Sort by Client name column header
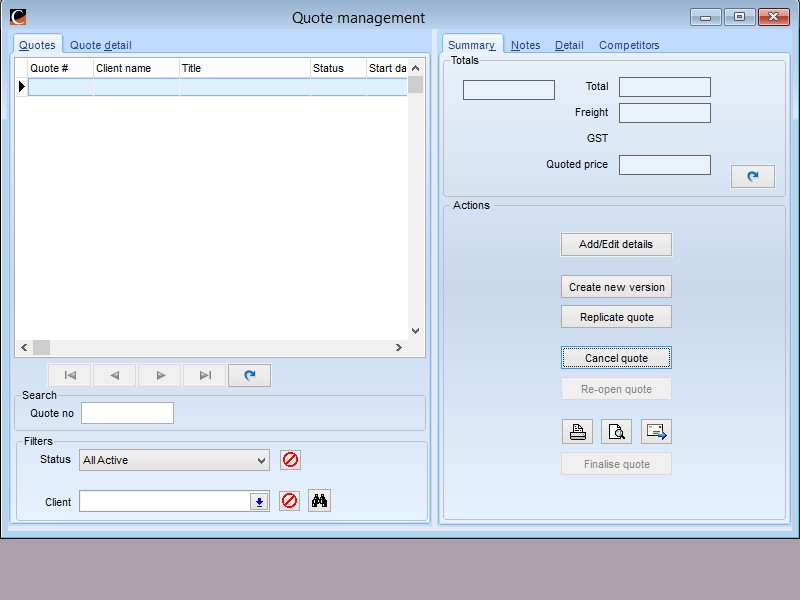800x600 pixels. click(136, 68)
